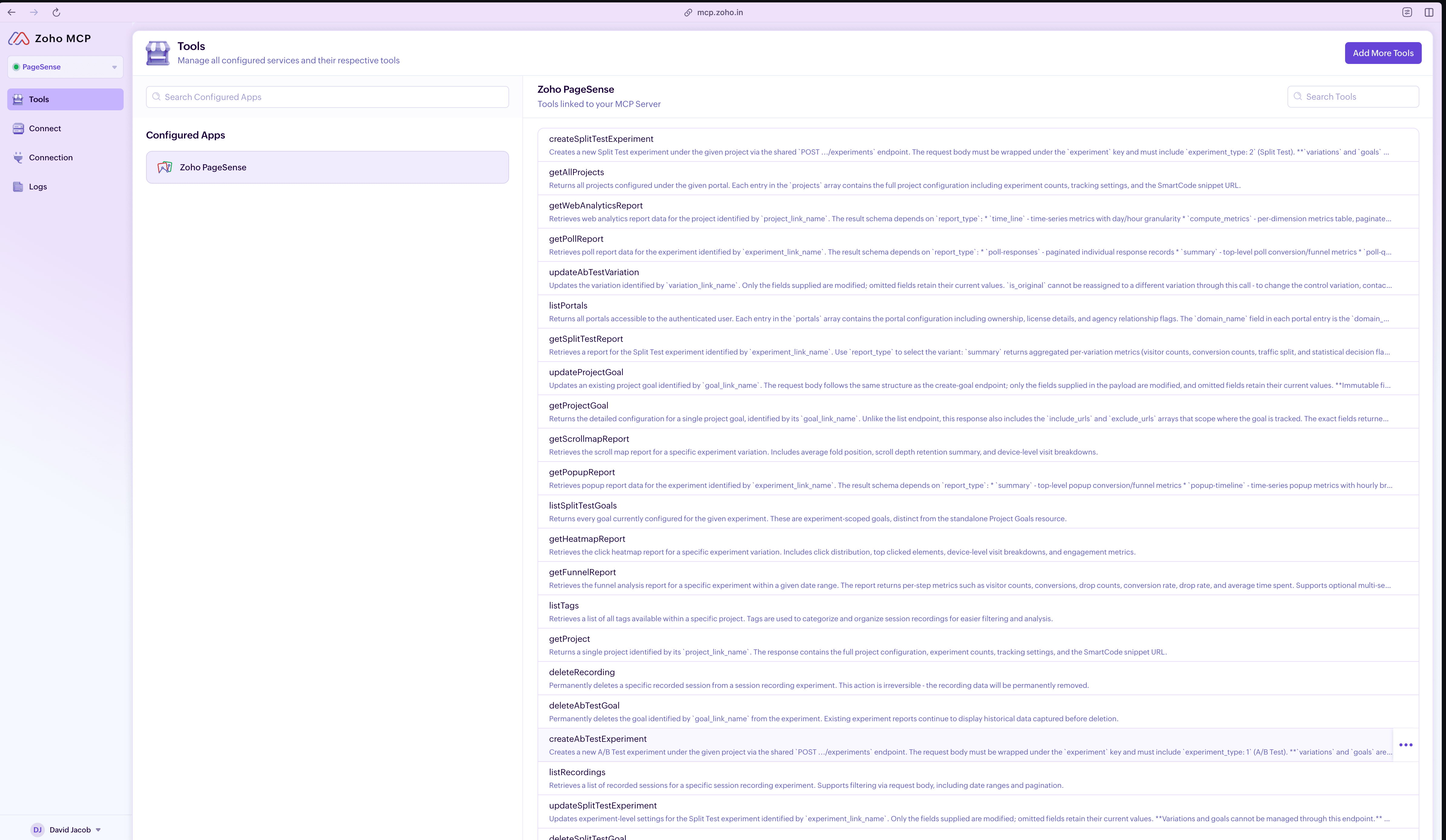Screen dimensions: 1446x840
Task: Focus the Search Tools field
Action: pyautogui.click(x=1353, y=96)
